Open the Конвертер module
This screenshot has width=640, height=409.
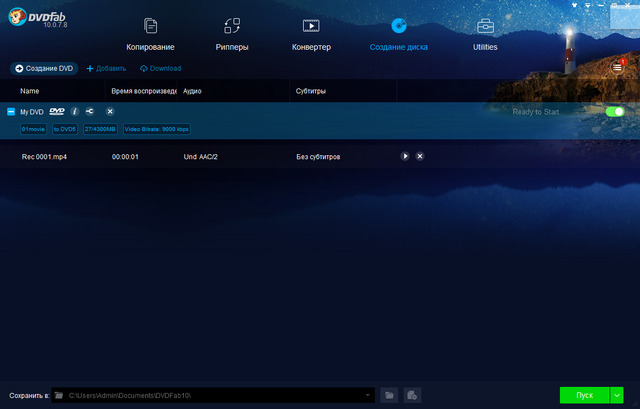tap(311, 35)
